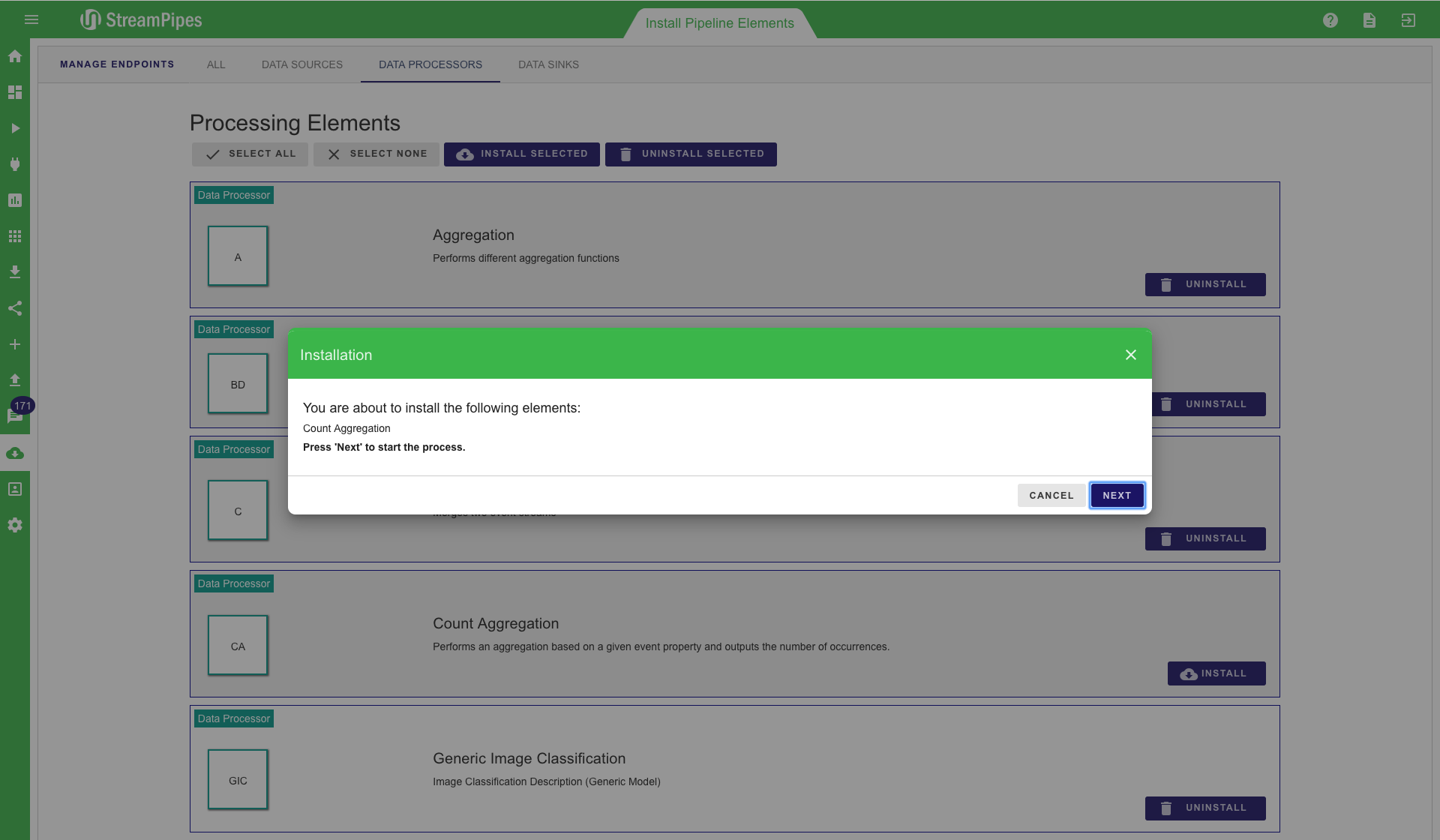The height and width of the screenshot is (840, 1440).
Task: Switch to the Data Sinks tab
Action: [548, 64]
